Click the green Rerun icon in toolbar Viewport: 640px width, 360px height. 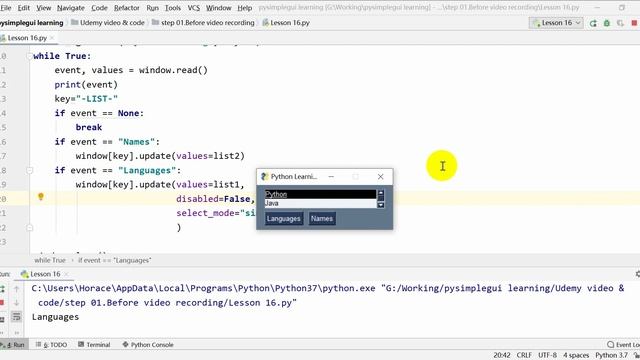point(593,23)
